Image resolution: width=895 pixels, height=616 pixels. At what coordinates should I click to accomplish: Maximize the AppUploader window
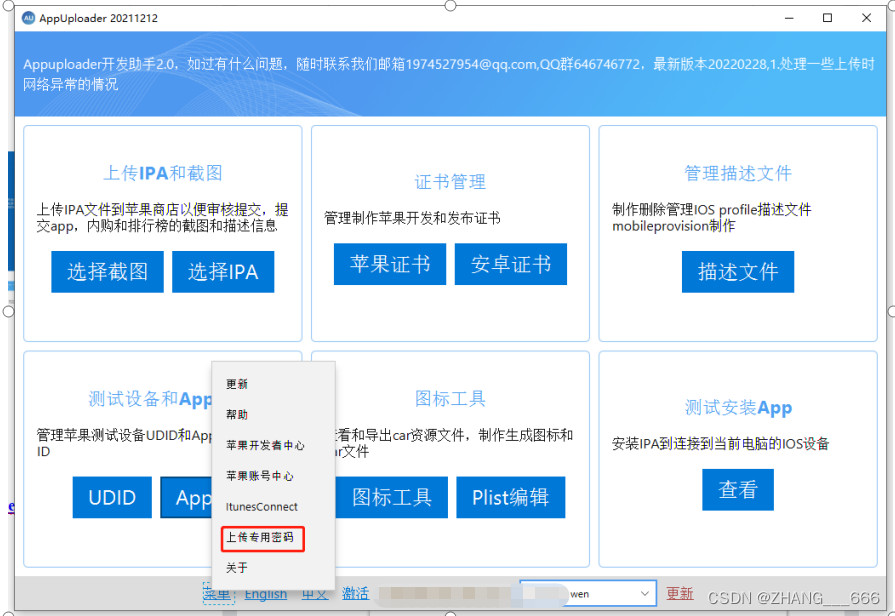click(827, 18)
